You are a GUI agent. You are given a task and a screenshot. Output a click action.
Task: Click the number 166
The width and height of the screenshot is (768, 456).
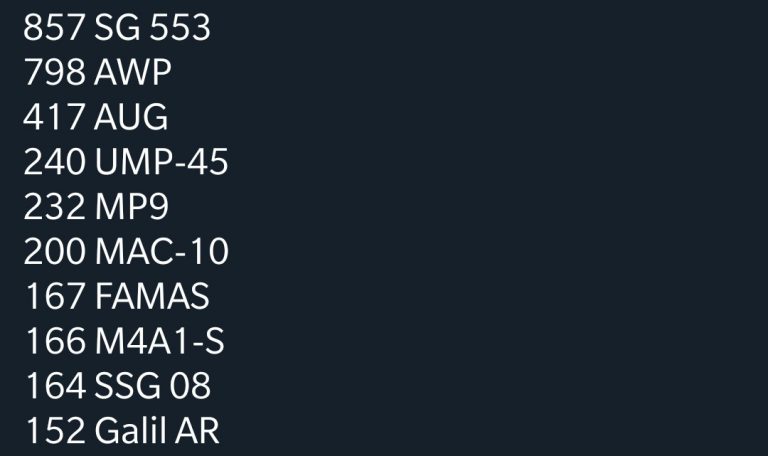(54, 342)
